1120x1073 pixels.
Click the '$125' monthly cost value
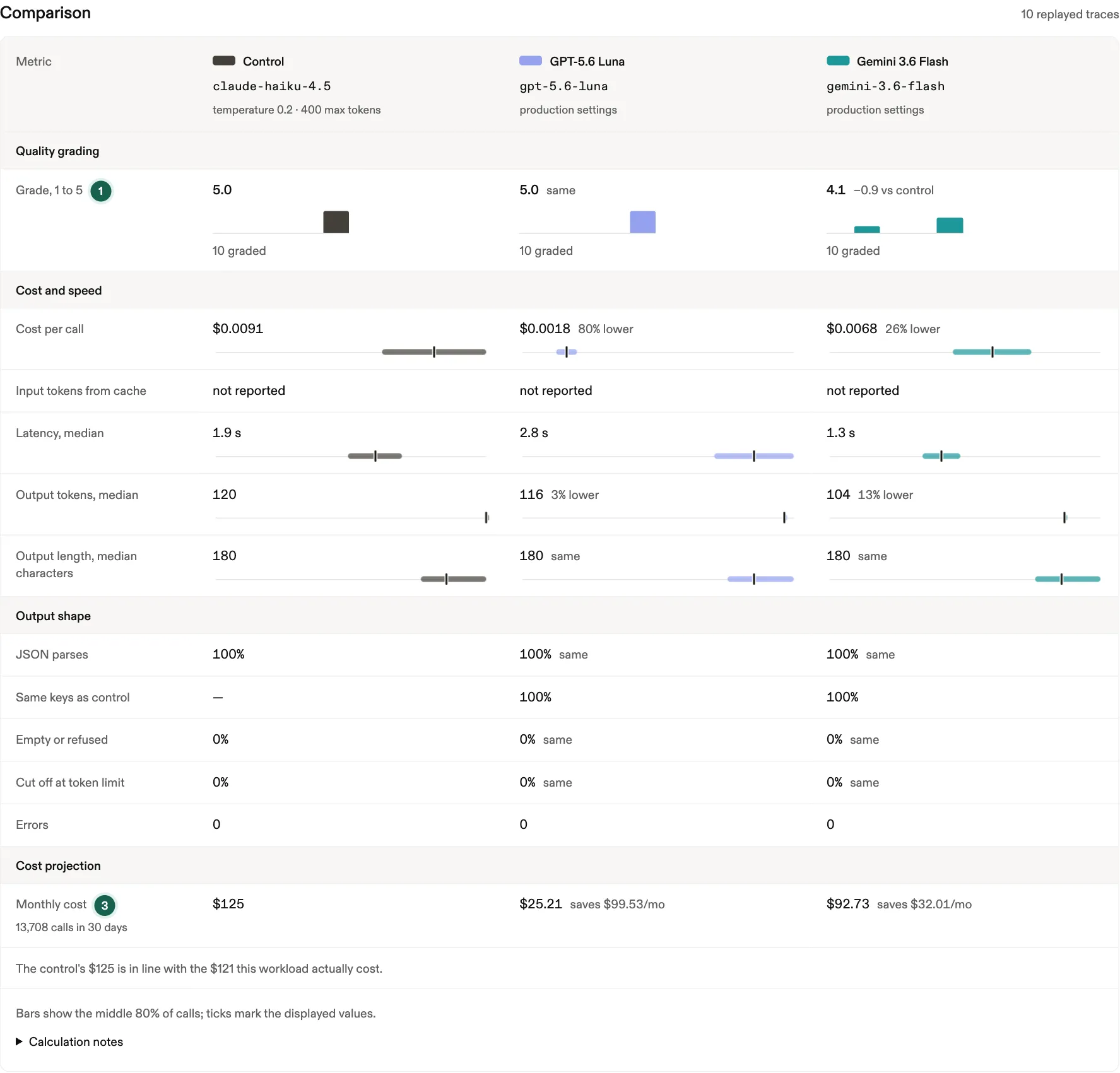pyautogui.click(x=228, y=904)
